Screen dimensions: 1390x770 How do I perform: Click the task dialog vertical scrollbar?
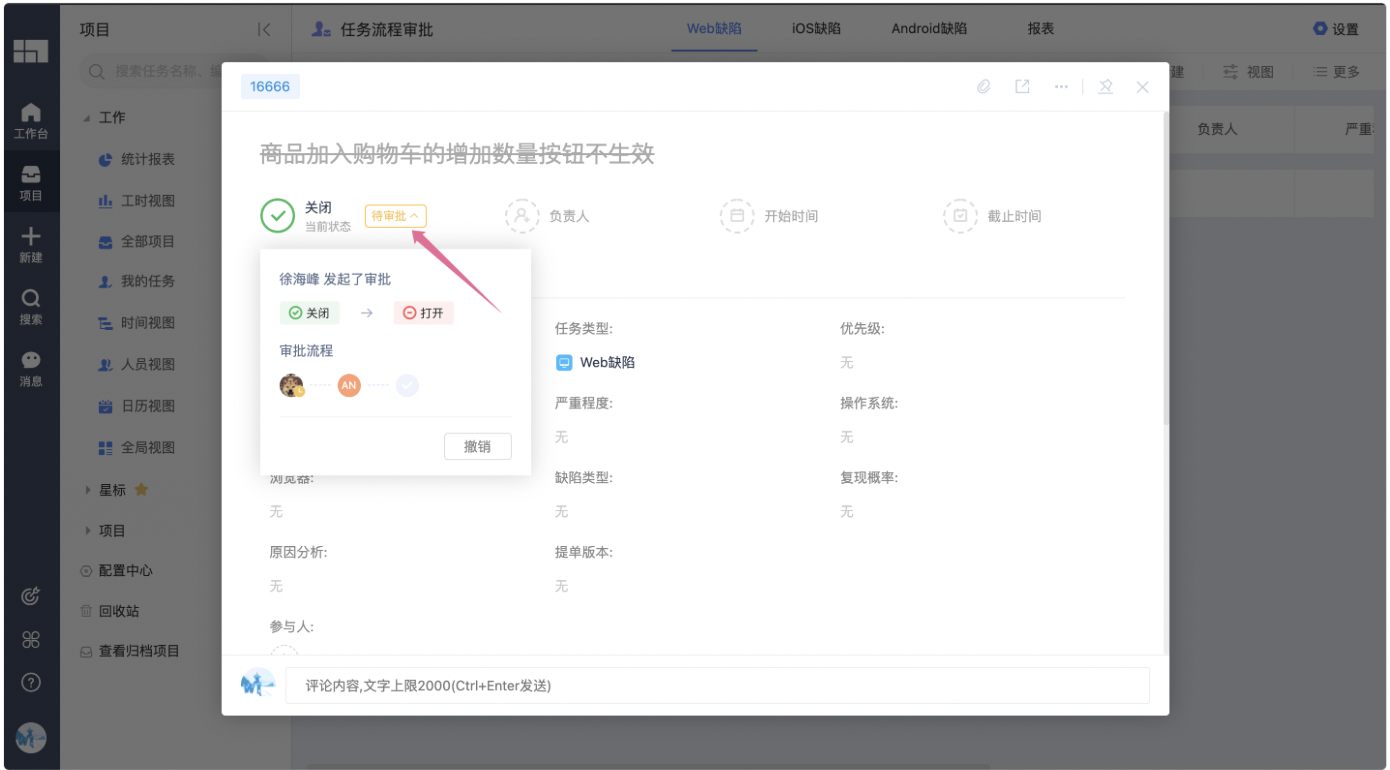[1165, 270]
